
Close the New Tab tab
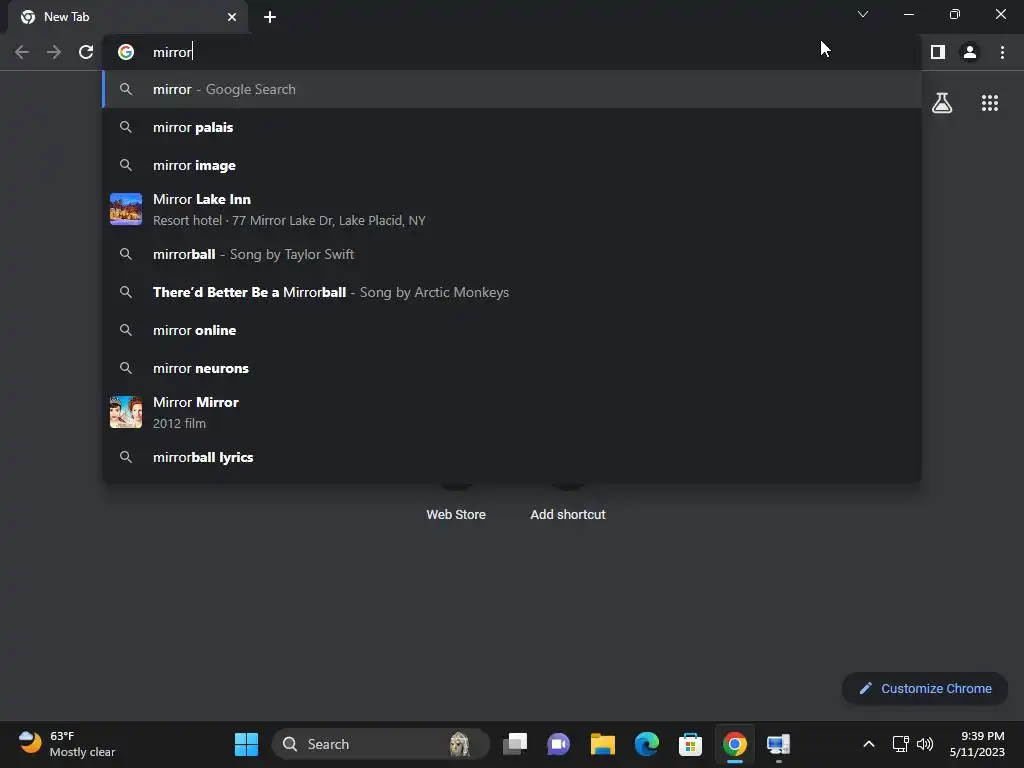232,17
